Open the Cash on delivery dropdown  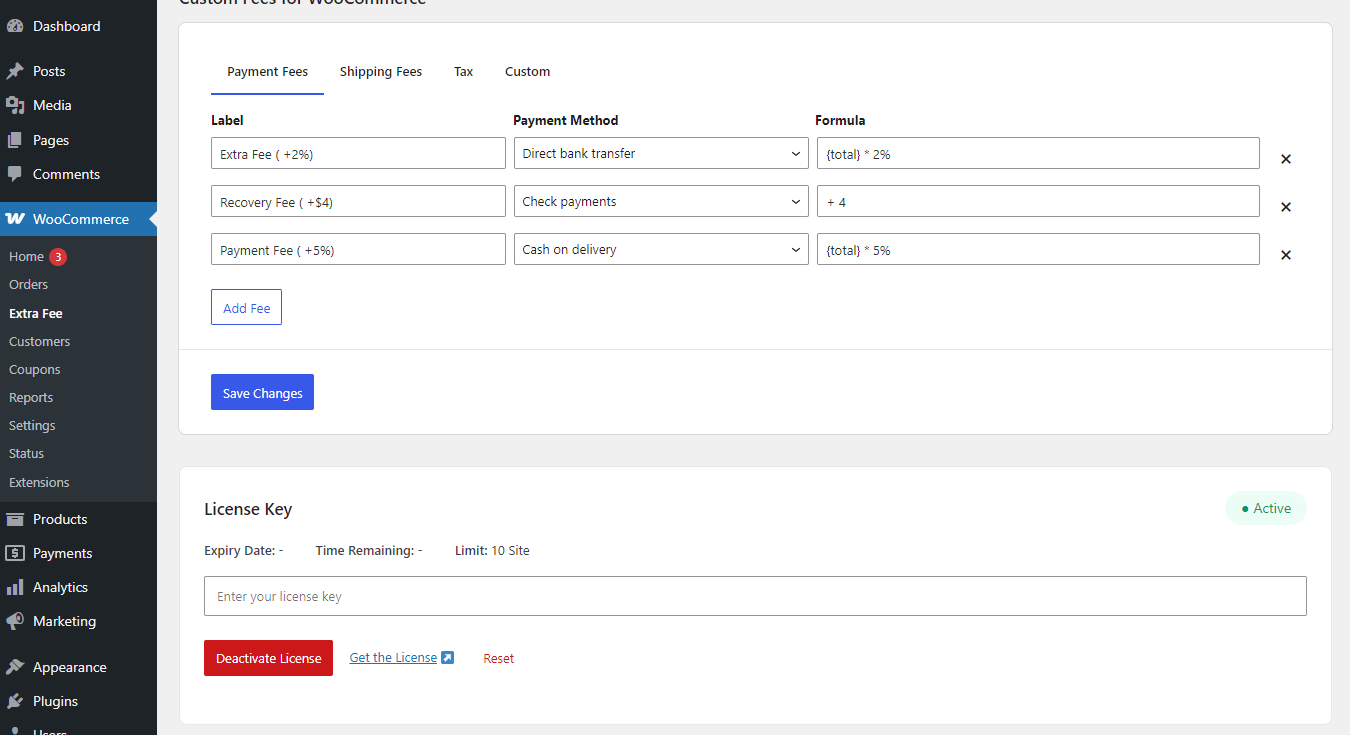point(660,250)
